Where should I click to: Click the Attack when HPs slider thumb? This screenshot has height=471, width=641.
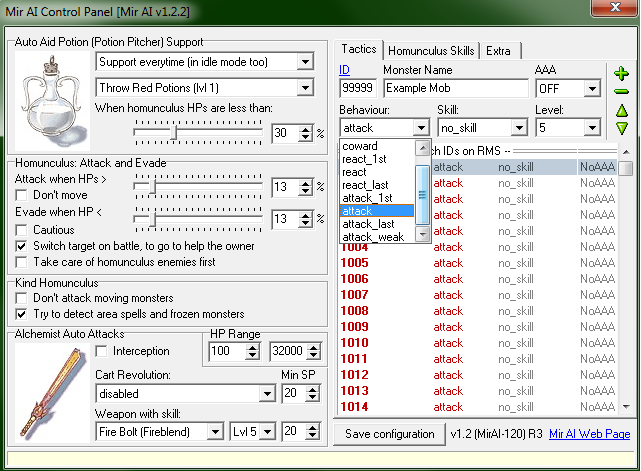(153, 187)
